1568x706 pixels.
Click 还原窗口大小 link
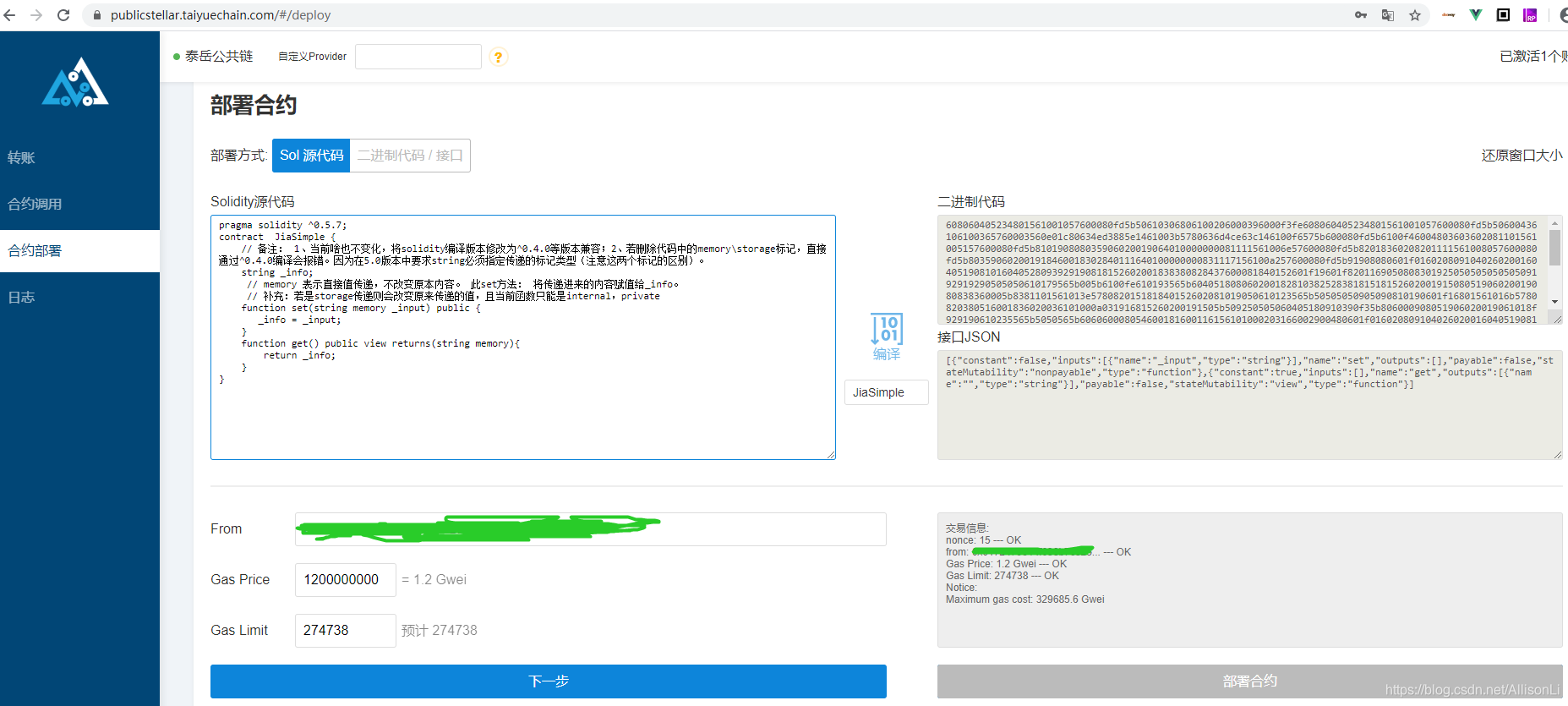click(x=1522, y=156)
